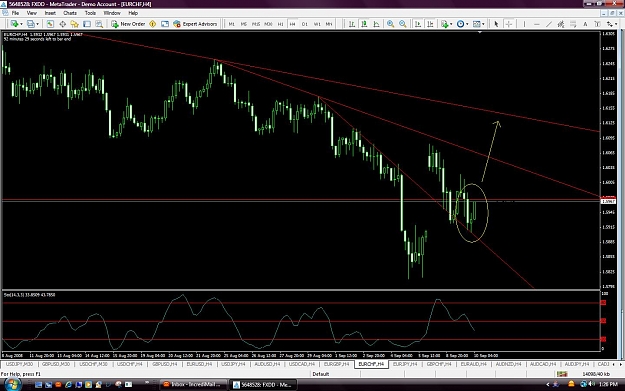Open the View menu

pyautogui.click(x=31, y=13)
